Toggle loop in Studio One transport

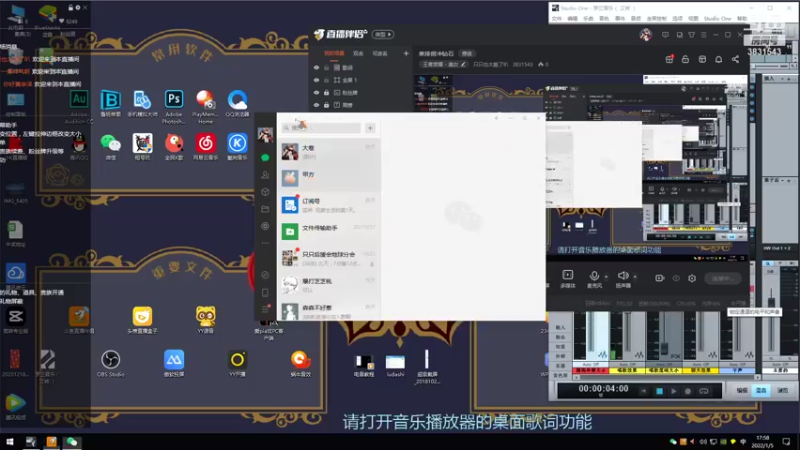tap(704, 391)
